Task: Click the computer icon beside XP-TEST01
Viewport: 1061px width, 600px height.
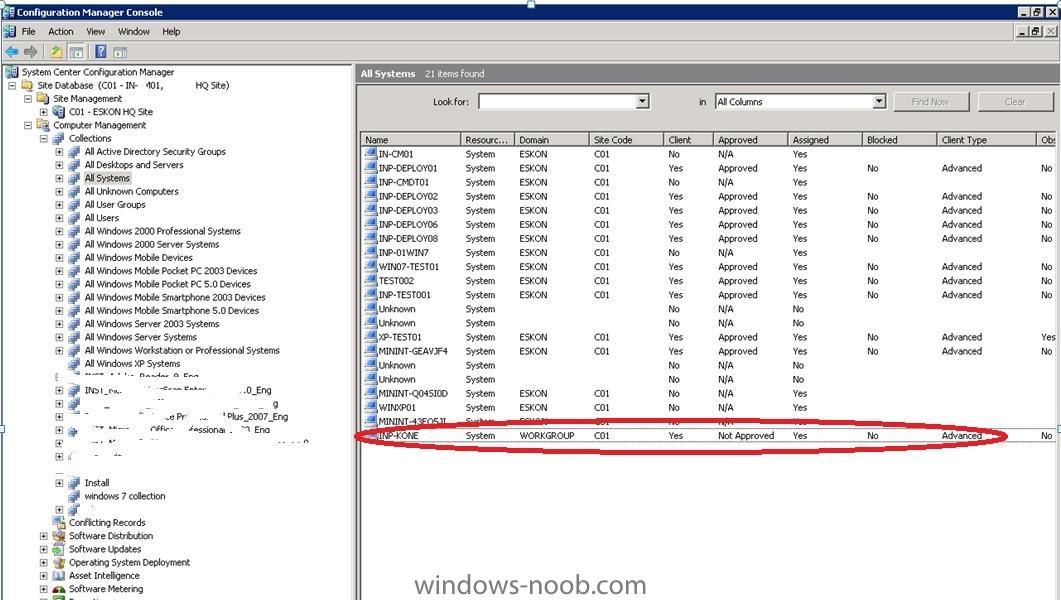Action: click(x=370, y=336)
